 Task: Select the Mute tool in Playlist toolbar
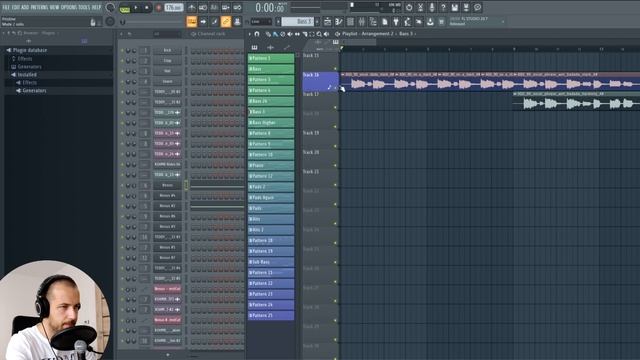[x=290, y=34]
